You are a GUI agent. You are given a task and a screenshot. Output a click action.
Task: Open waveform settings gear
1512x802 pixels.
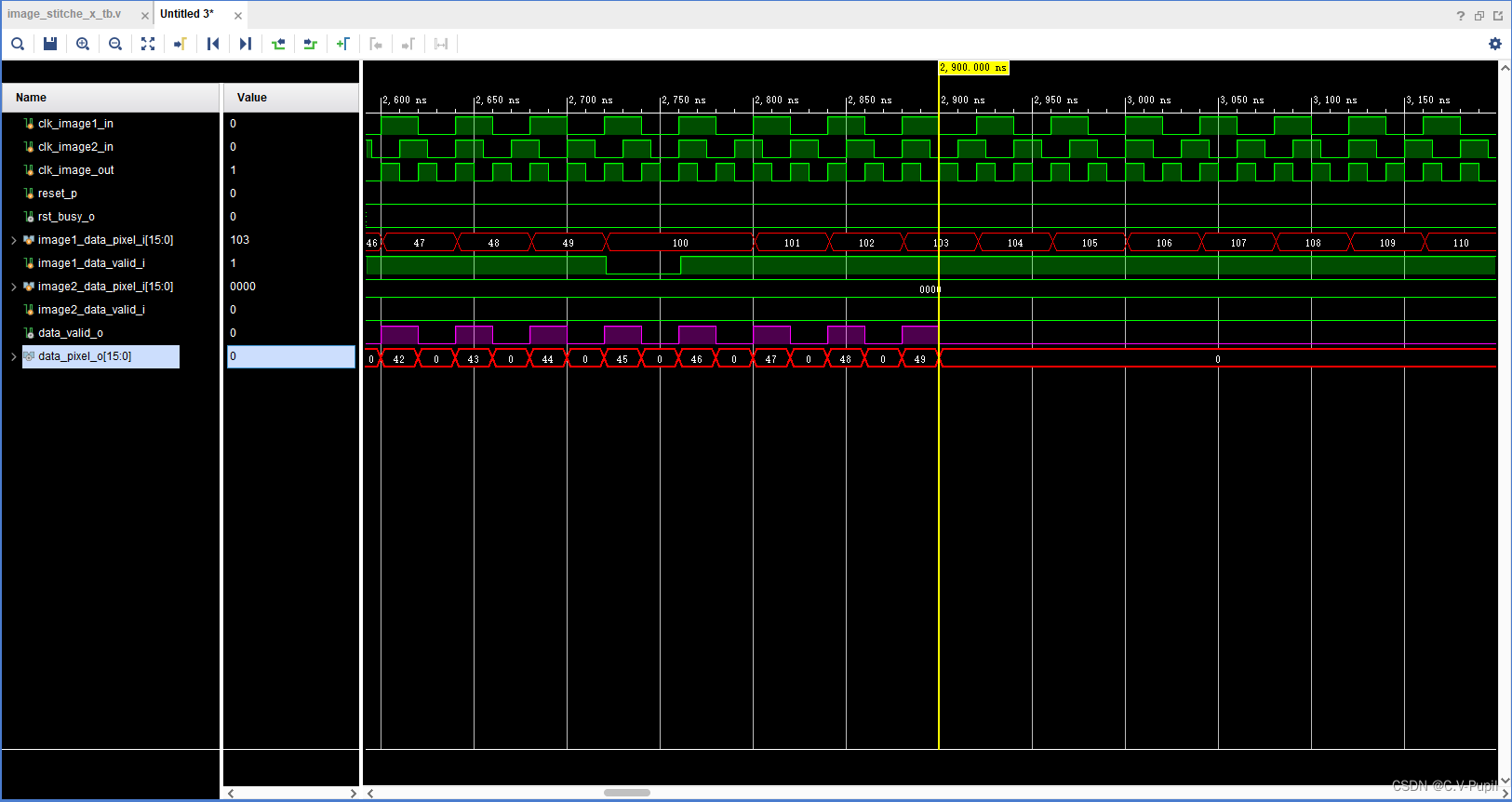(1495, 44)
